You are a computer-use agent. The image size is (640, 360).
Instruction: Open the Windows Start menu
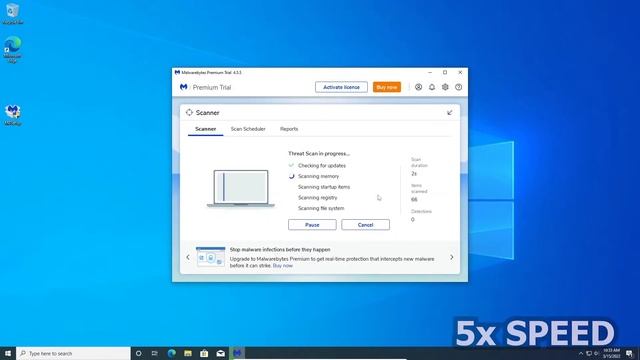click(x=8, y=353)
